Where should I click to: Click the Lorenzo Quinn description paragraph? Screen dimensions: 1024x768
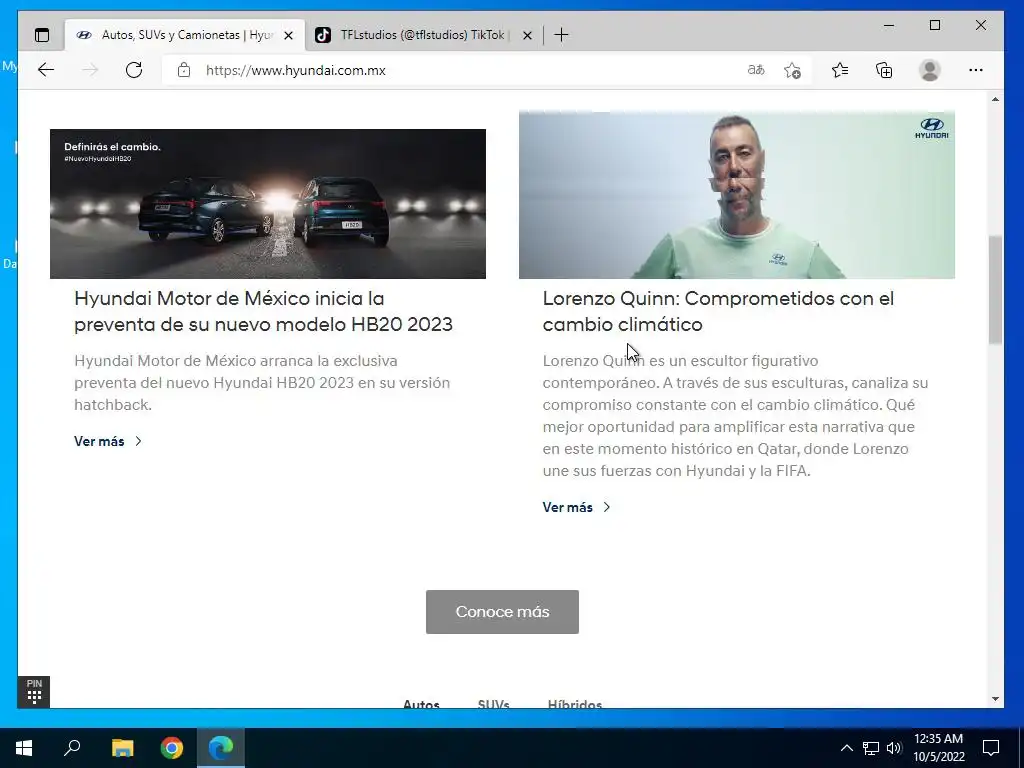click(735, 415)
